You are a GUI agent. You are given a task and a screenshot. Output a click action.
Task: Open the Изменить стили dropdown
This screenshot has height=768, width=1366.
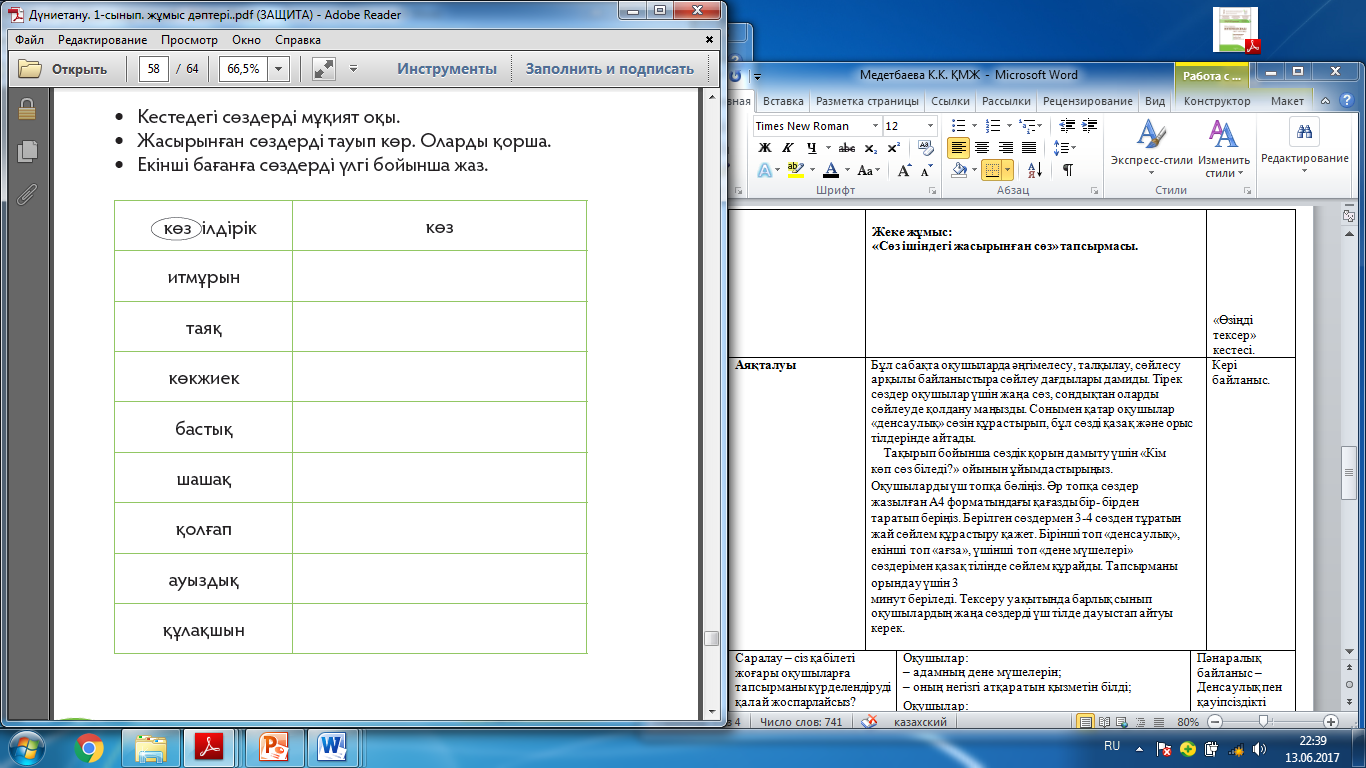point(1224,148)
